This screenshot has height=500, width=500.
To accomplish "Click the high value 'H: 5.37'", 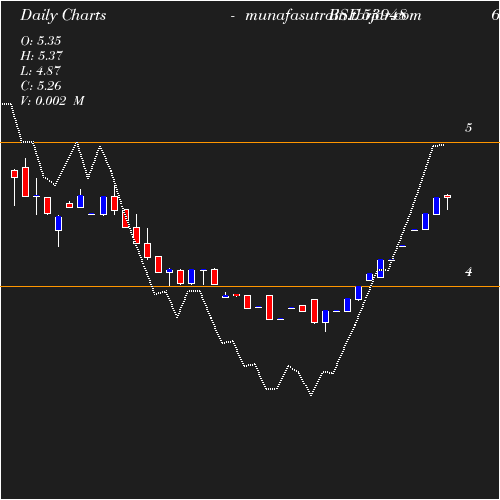I will 41,56.
